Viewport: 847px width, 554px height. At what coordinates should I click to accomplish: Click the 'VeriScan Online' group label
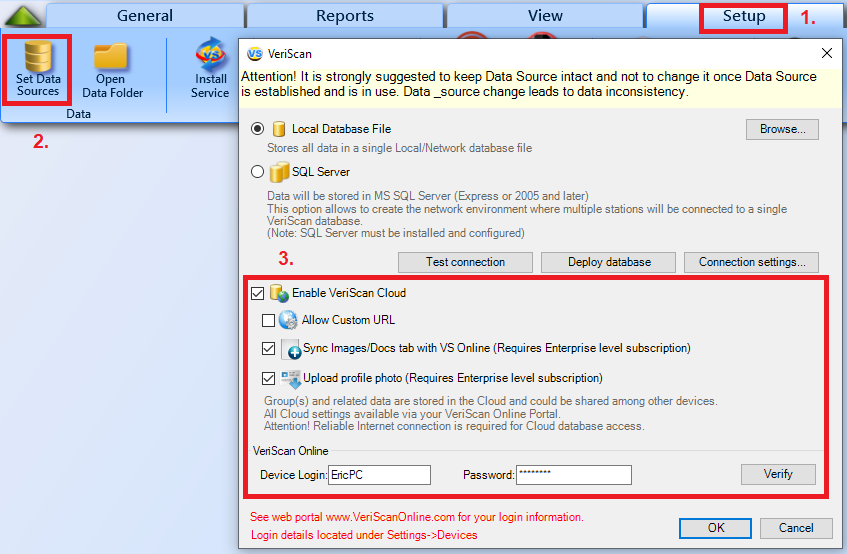291,451
